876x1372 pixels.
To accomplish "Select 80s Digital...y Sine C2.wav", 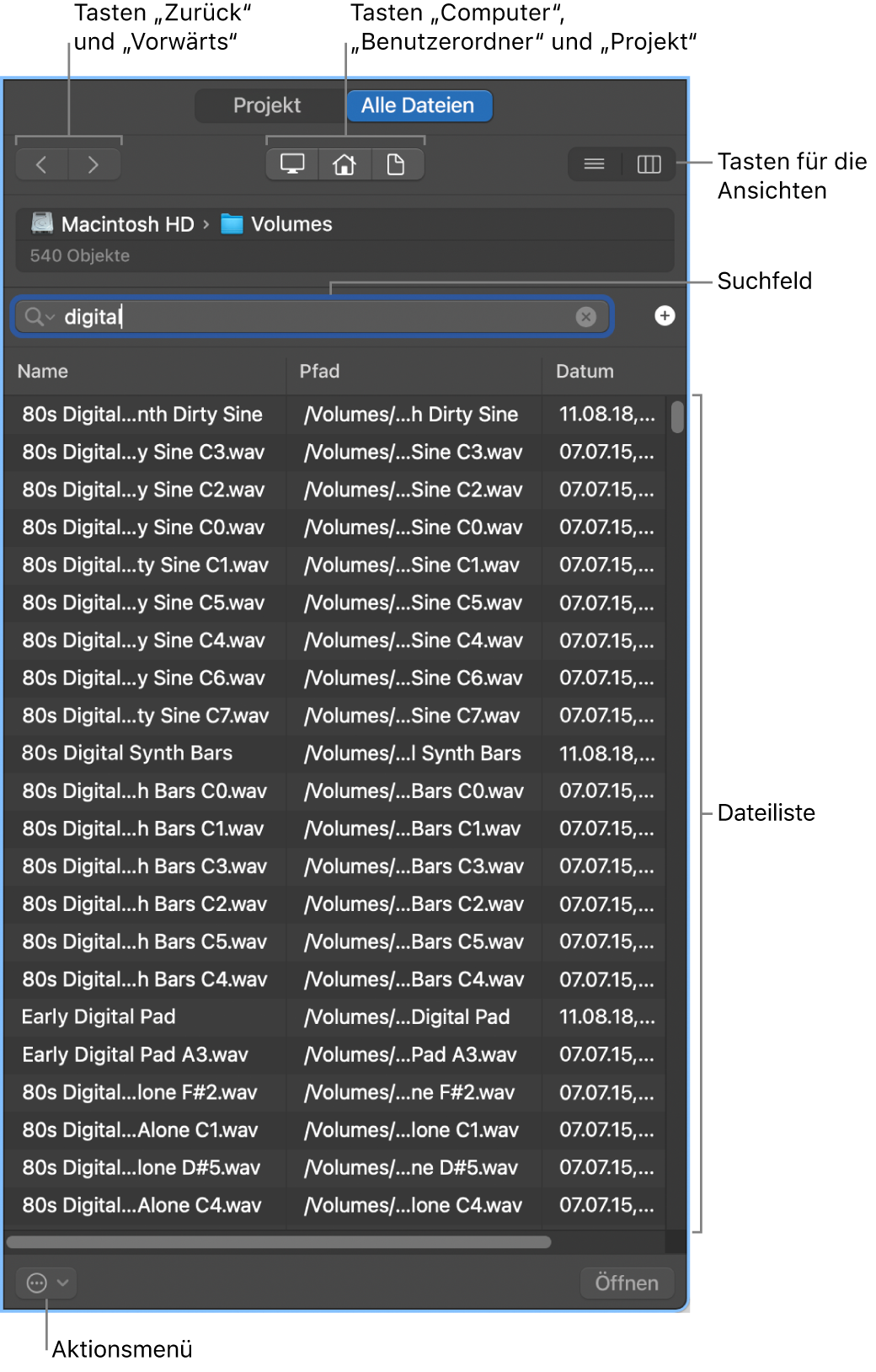I will 334,490.
